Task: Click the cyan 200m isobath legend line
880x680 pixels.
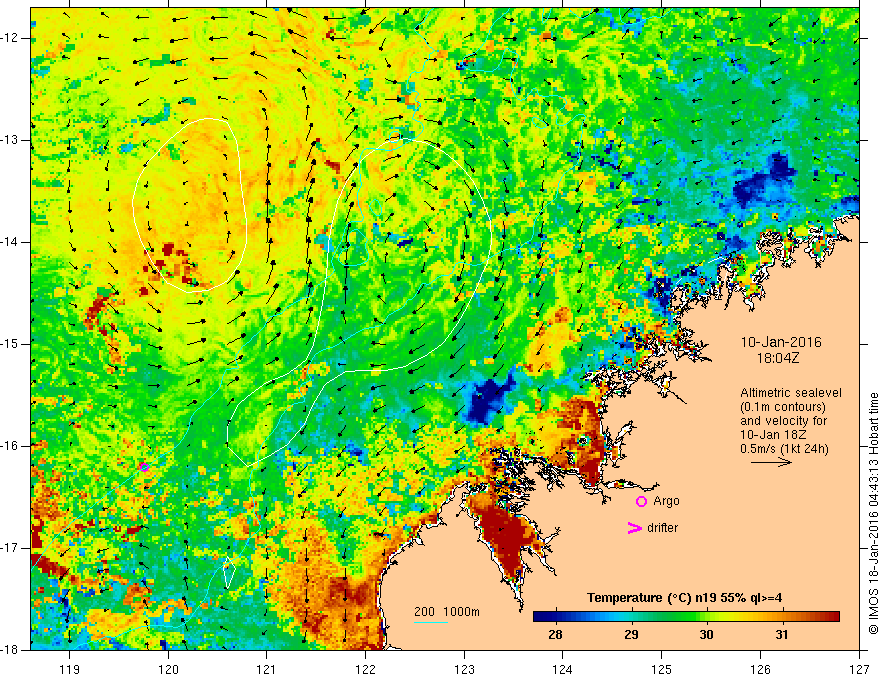Action: click(431, 622)
